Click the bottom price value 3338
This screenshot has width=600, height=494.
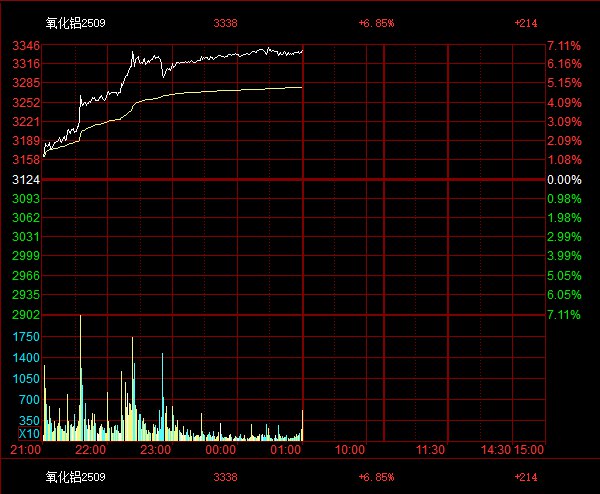(225, 477)
